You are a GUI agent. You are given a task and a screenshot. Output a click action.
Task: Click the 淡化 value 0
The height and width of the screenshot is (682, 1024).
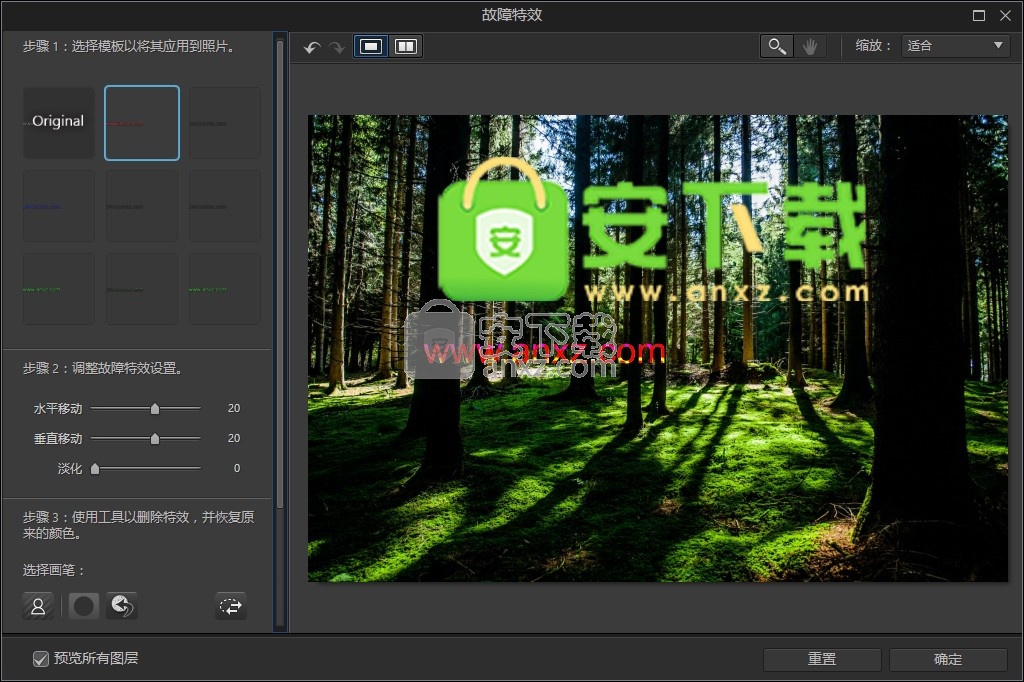pos(237,468)
